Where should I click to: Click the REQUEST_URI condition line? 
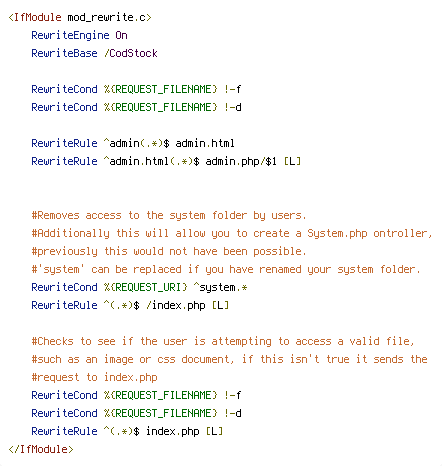click(x=139, y=287)
